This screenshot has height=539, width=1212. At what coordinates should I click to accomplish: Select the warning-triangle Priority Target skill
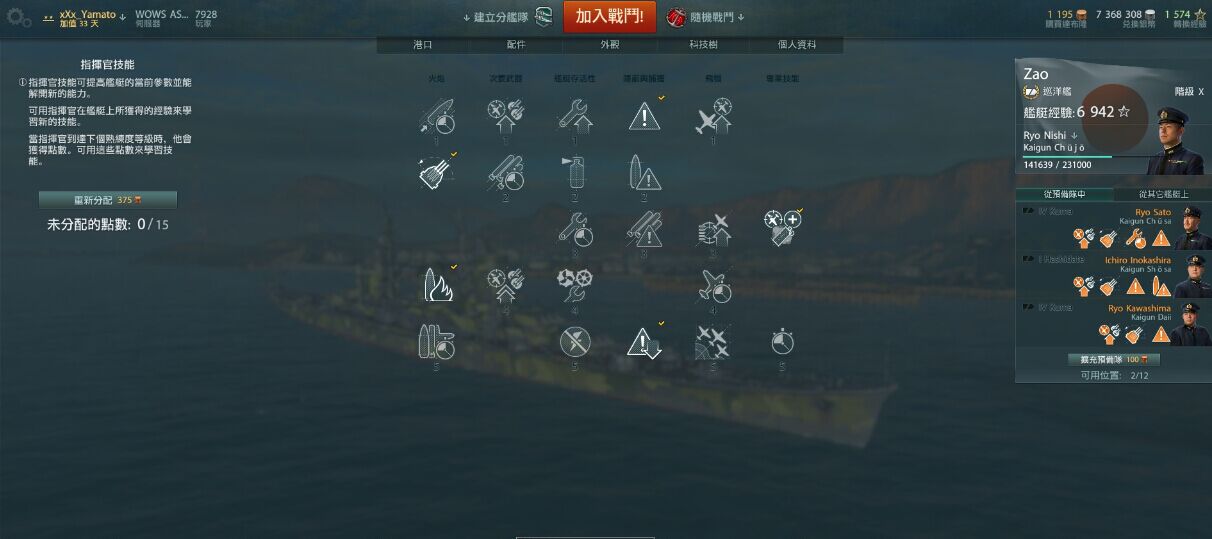(x=643, y=117)
